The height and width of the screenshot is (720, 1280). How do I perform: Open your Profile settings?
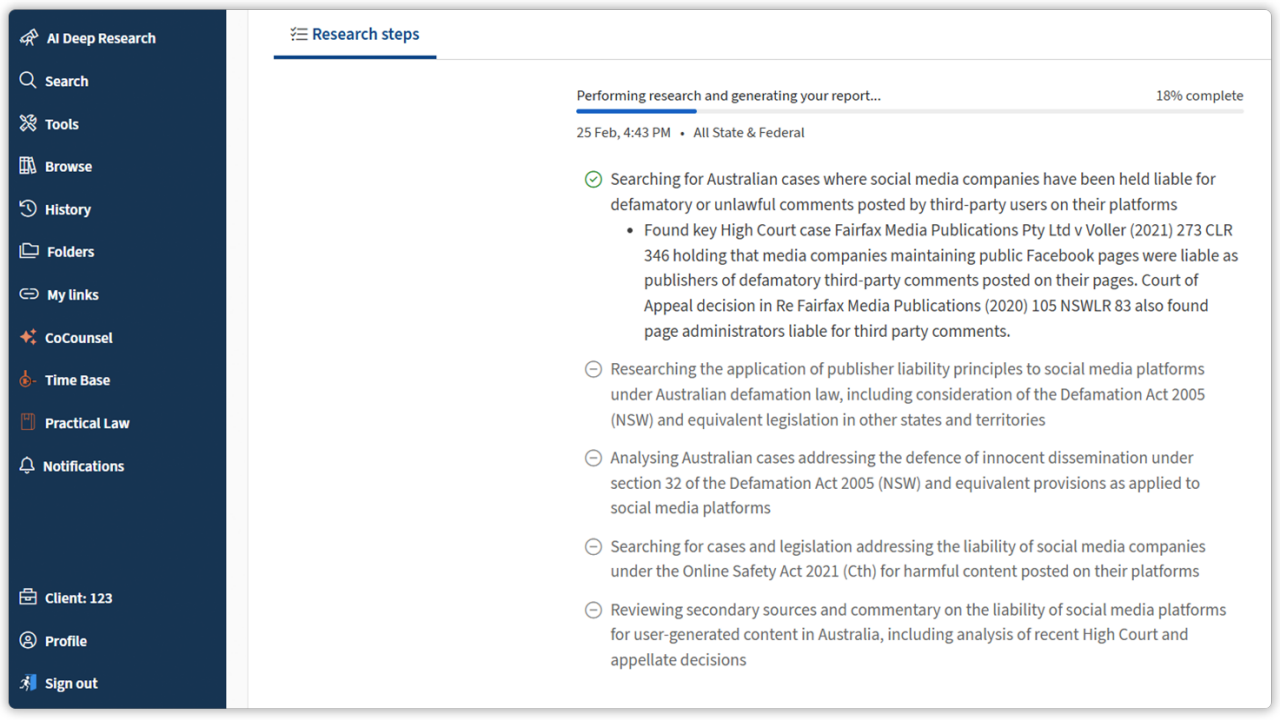point(64,640)
